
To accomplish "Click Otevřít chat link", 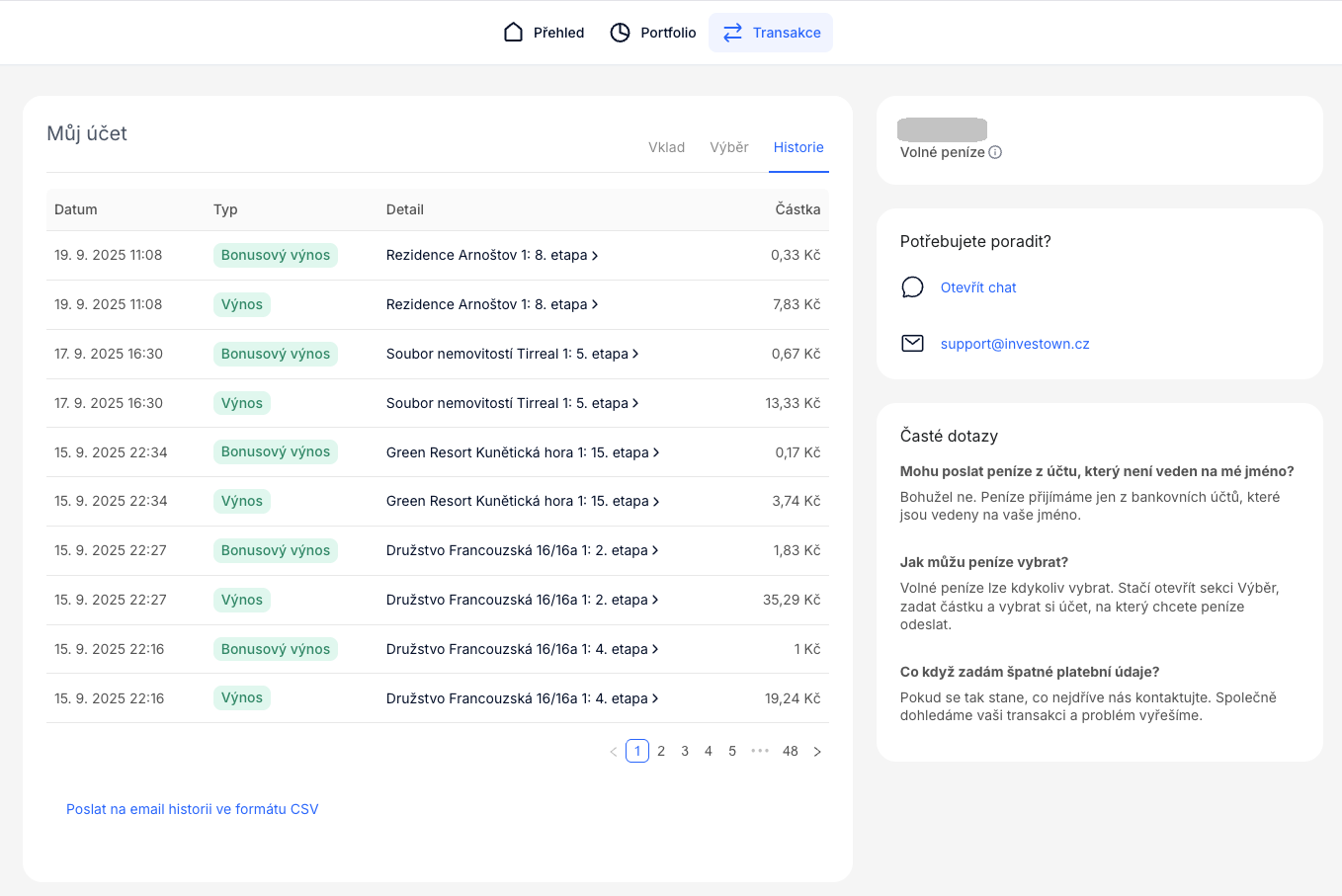I will pyautogui.click(x=977, y=287).
